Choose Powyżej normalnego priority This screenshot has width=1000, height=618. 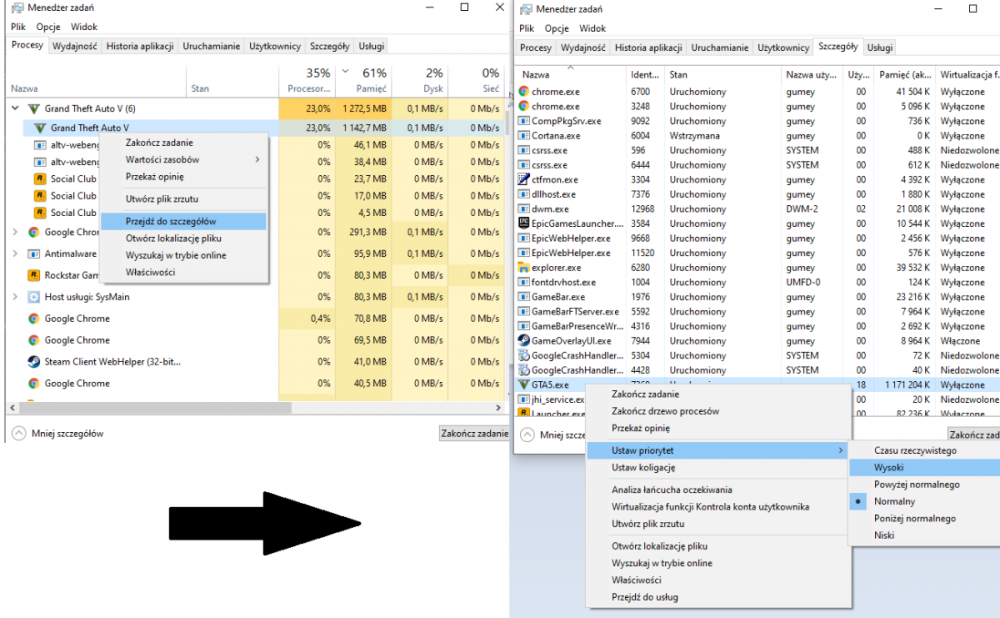coord(916,484)
